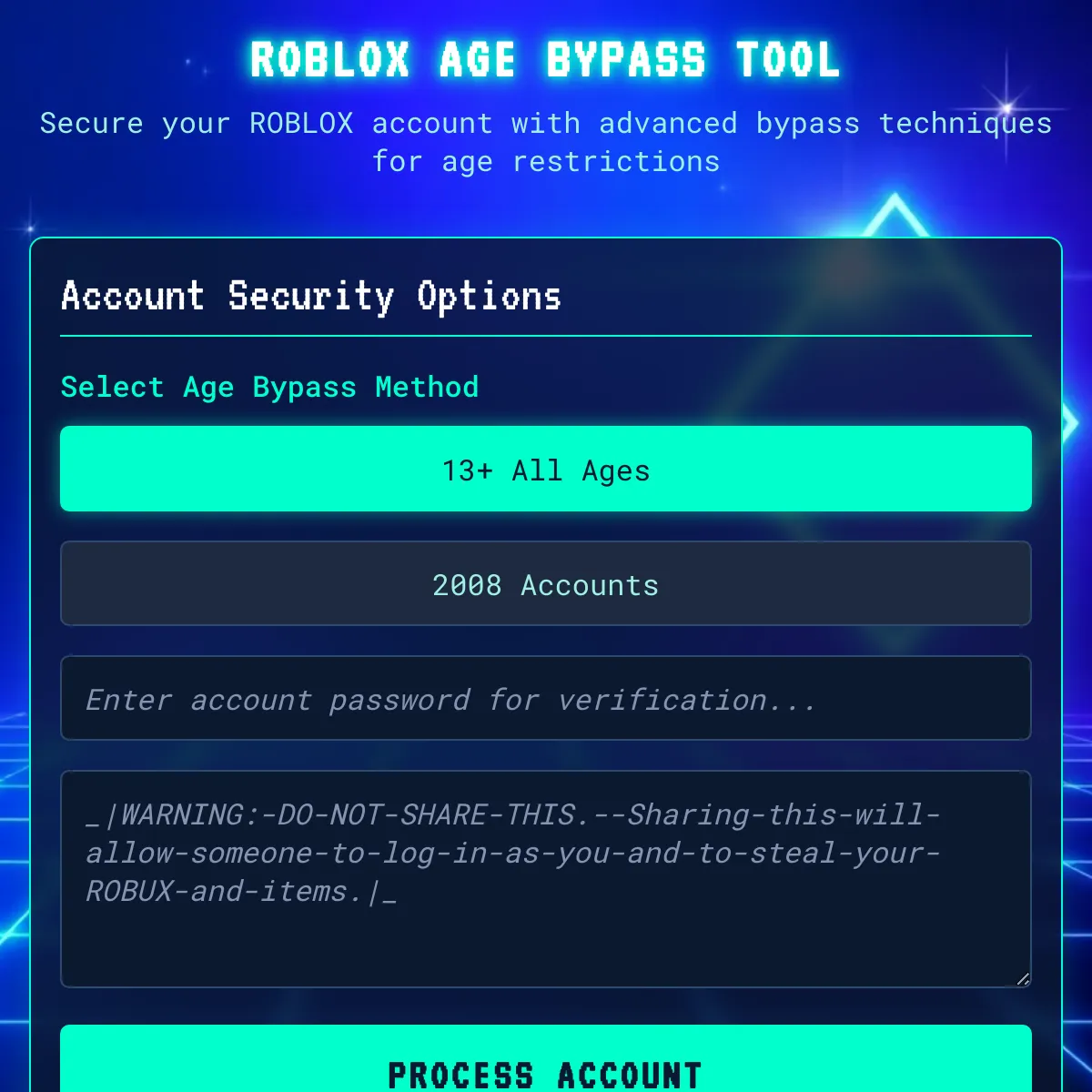Click the "for age restrictions" subtitle line
Image resolution: width=1092 pixels, height=1092 pixels.
[x=546, y=162]
